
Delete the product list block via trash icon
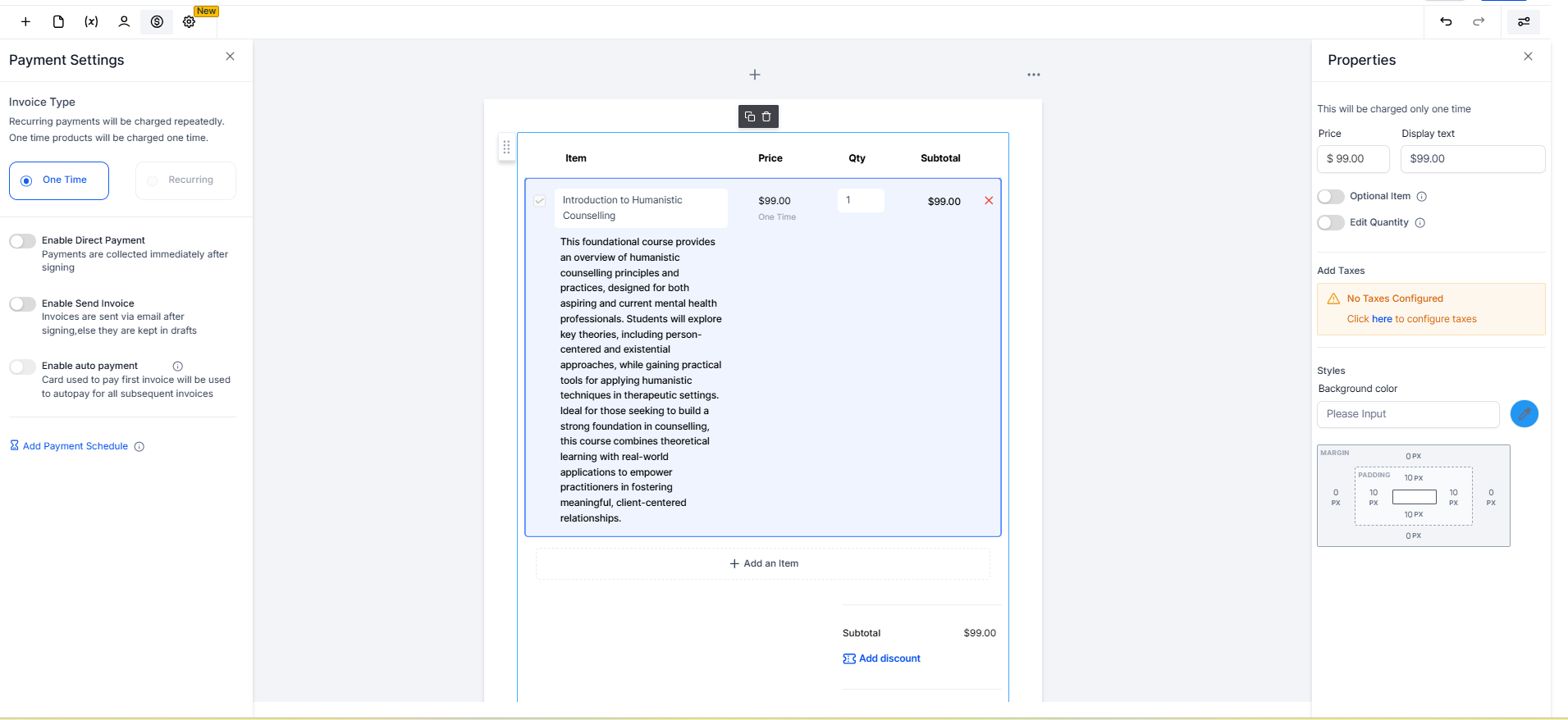(766, 116)
